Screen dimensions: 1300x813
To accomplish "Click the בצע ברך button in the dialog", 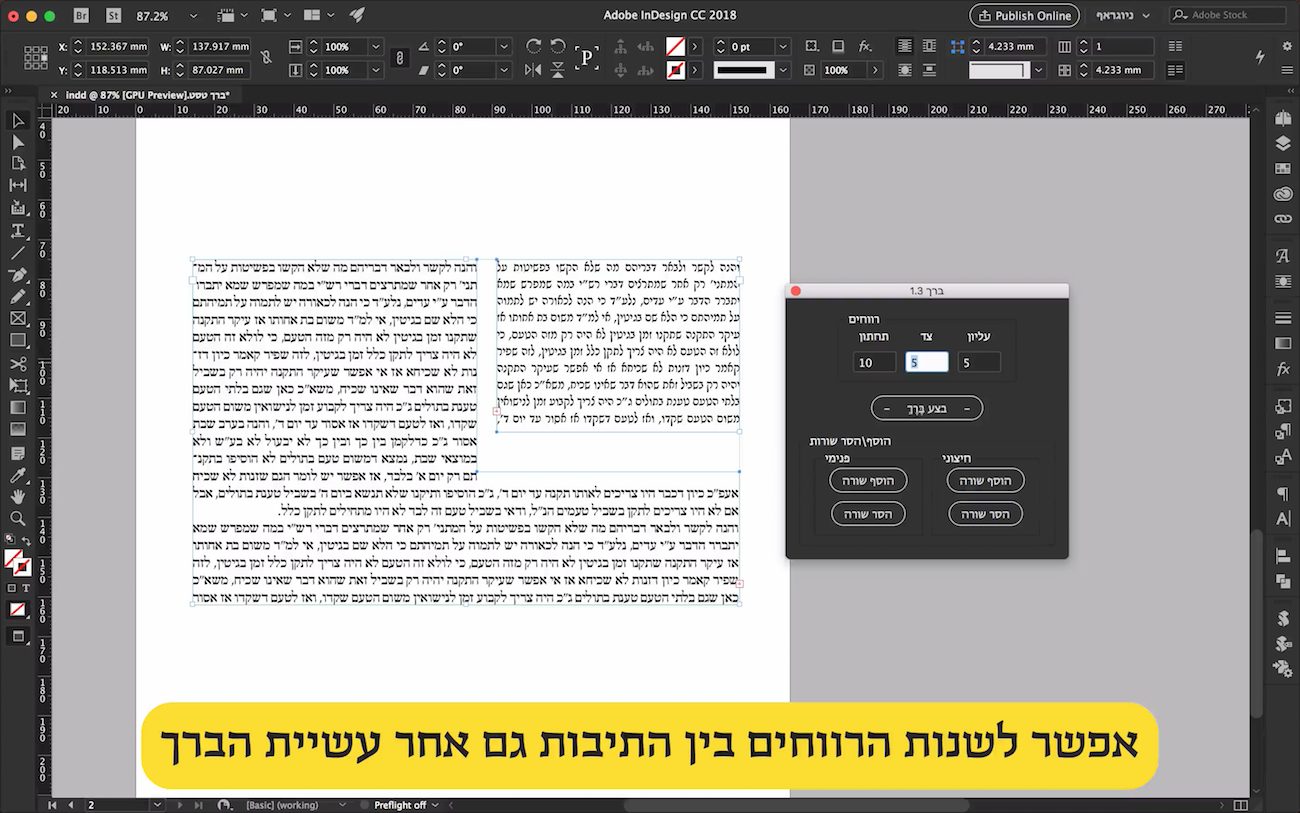I will click(926, 408).
